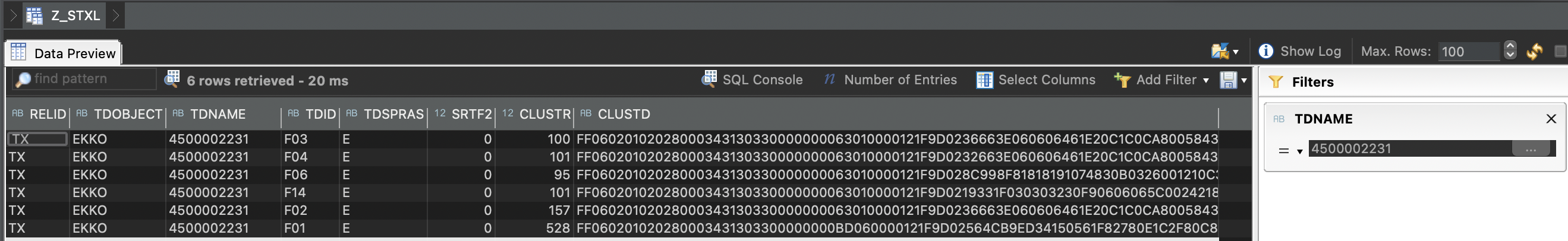This screenshot has width=1568, height=241.
Task: Click the CLUSTR value 100
Action: (558, 139)
